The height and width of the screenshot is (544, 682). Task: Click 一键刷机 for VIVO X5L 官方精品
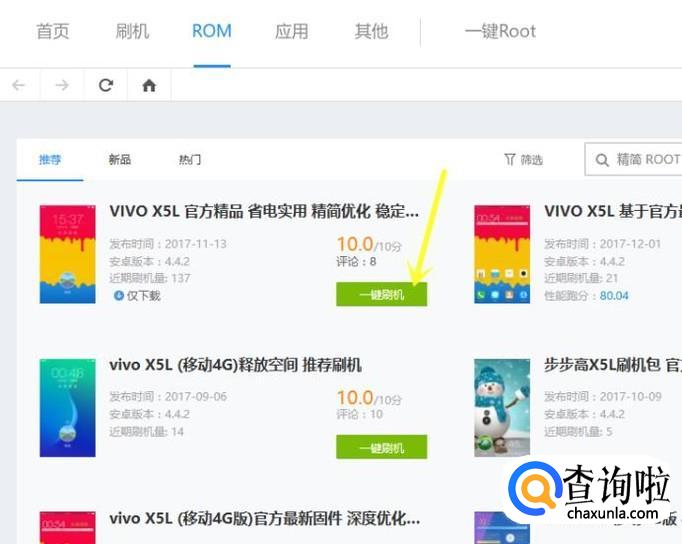tap(381, 294)
